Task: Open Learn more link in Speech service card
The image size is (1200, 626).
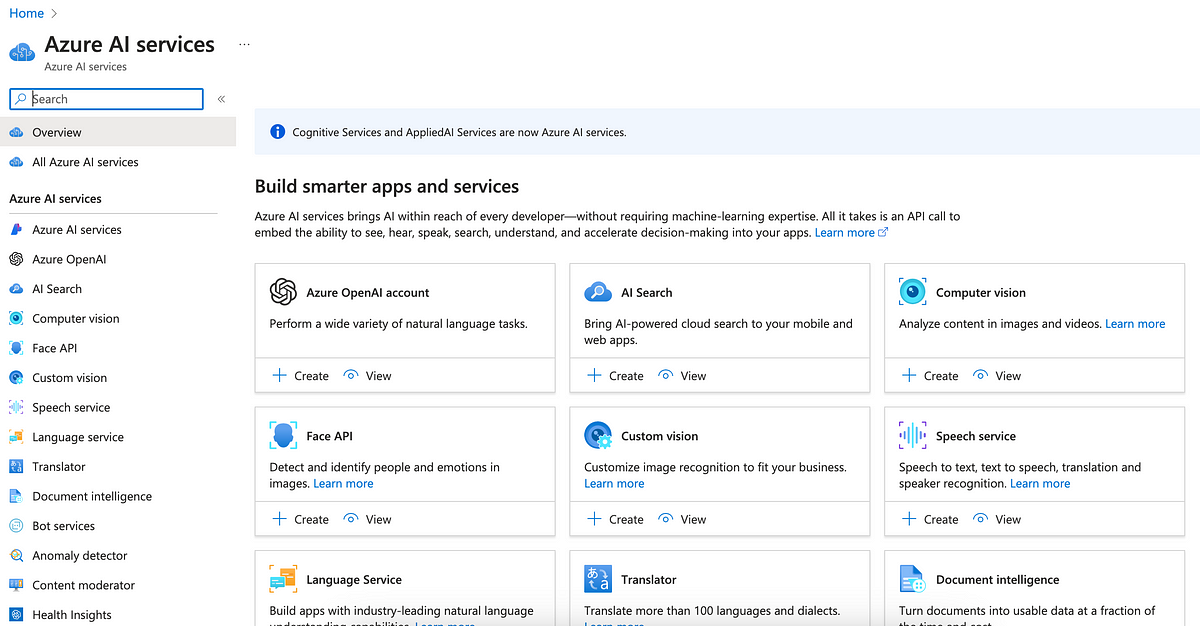Action: (x=1040, y=484)
